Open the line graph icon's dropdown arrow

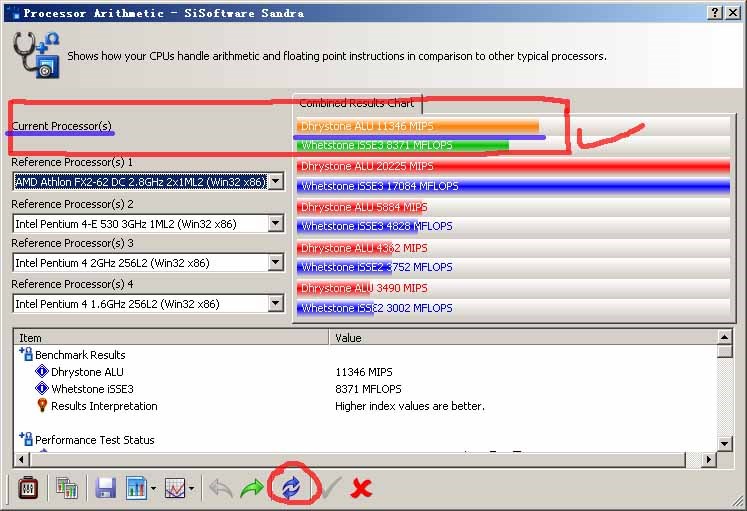pos(191,489)
